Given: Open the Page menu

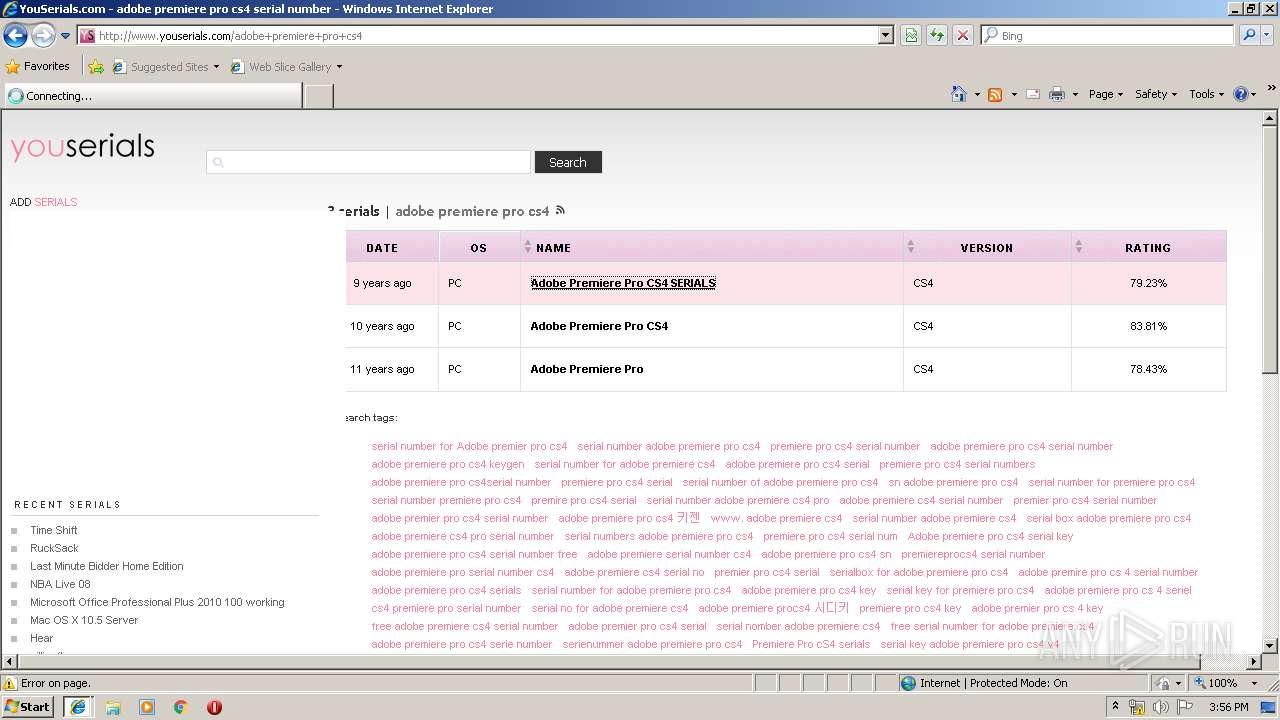Looking at the screenshot, I should point(1105,94).
